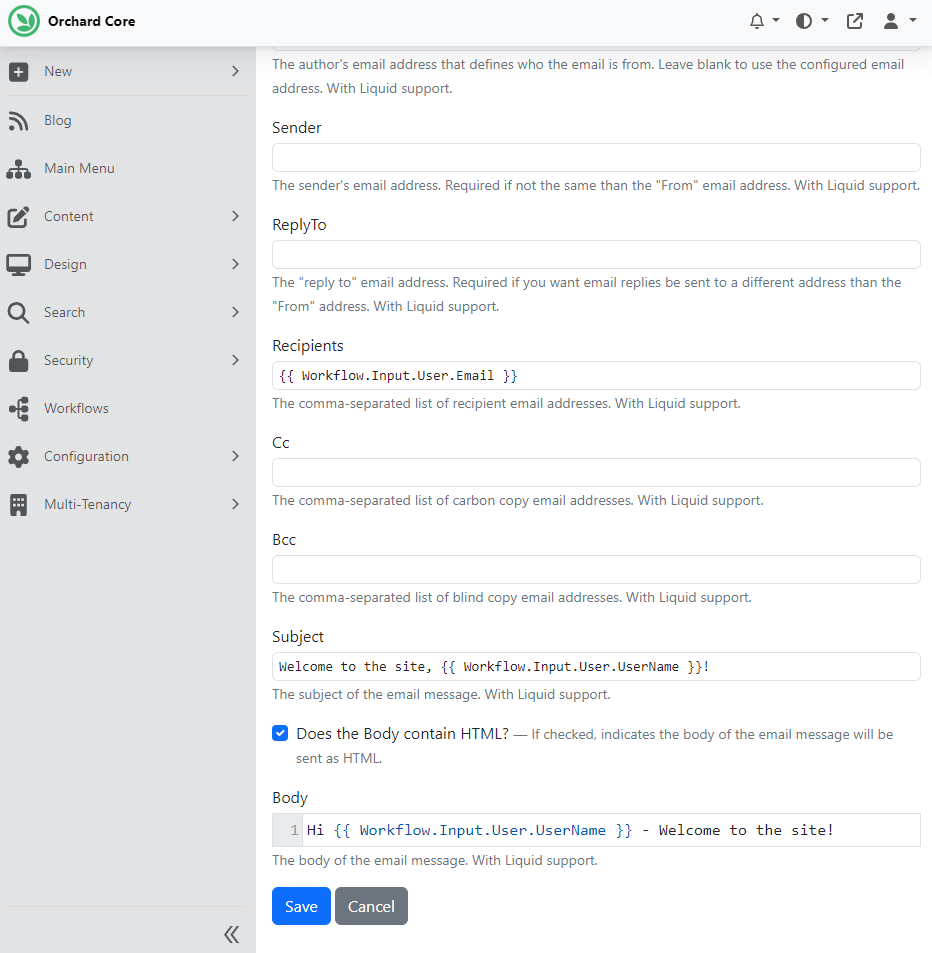Viewport: 932px width, 953px height.
Task: Click the Recipients field label
Action: coord(308,346)
